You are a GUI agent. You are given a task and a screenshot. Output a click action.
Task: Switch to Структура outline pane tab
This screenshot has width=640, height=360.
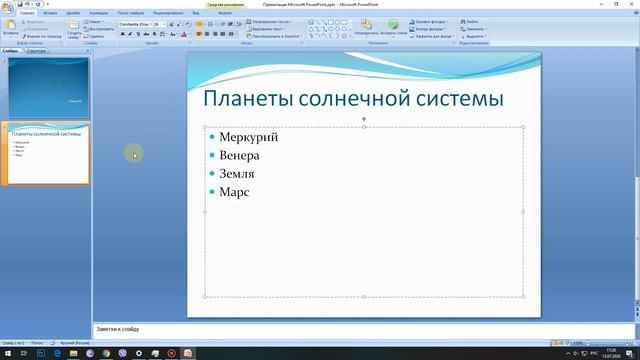[x=36, y=51]
